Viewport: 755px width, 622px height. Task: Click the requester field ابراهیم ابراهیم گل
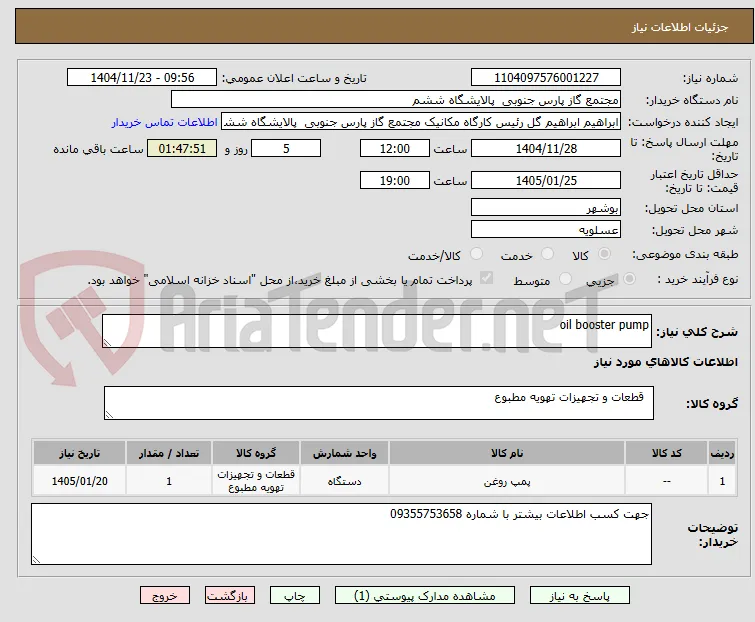click(x=421, y=122)
